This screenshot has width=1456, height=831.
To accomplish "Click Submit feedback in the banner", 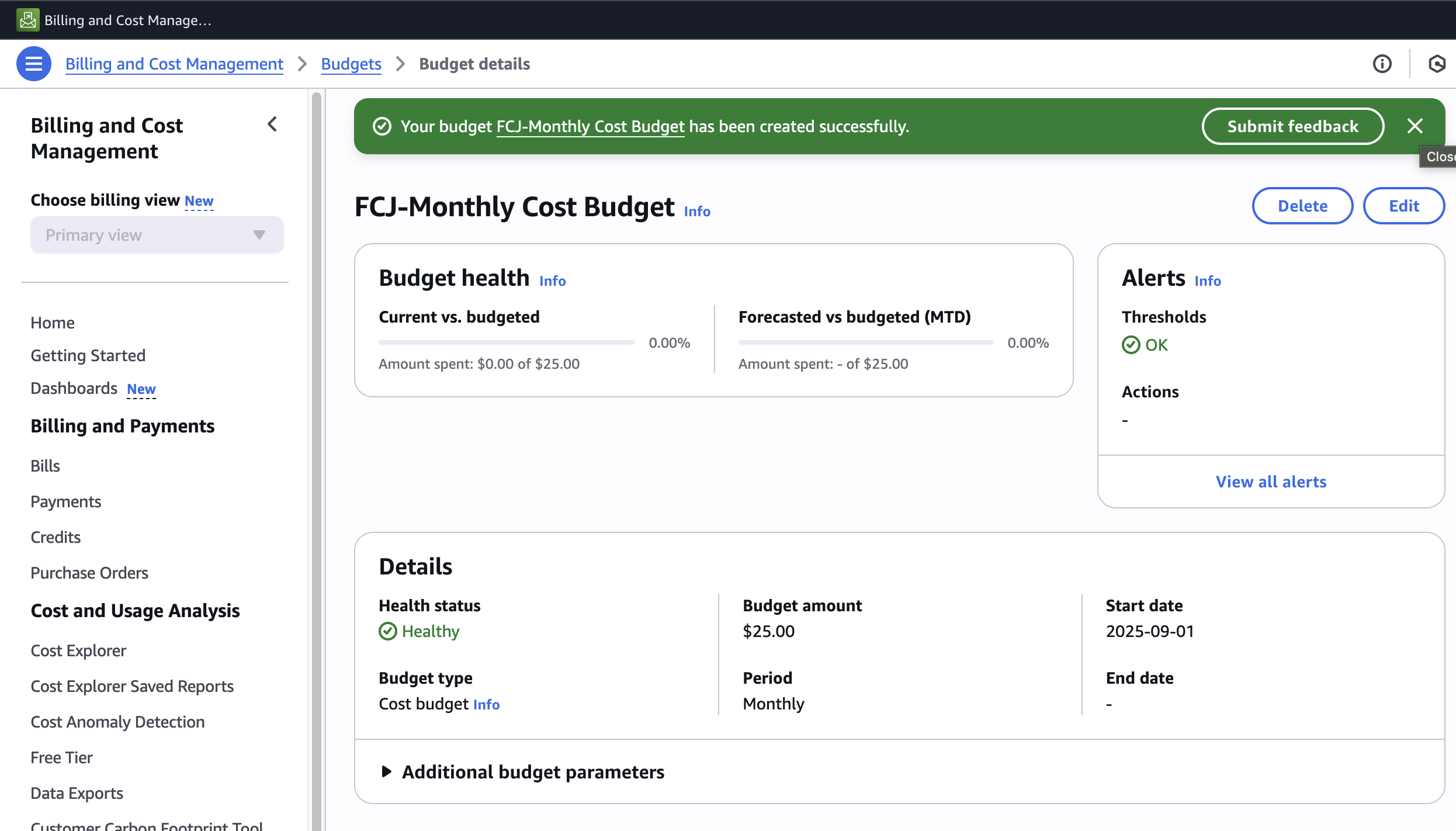I will point(1292,126).
